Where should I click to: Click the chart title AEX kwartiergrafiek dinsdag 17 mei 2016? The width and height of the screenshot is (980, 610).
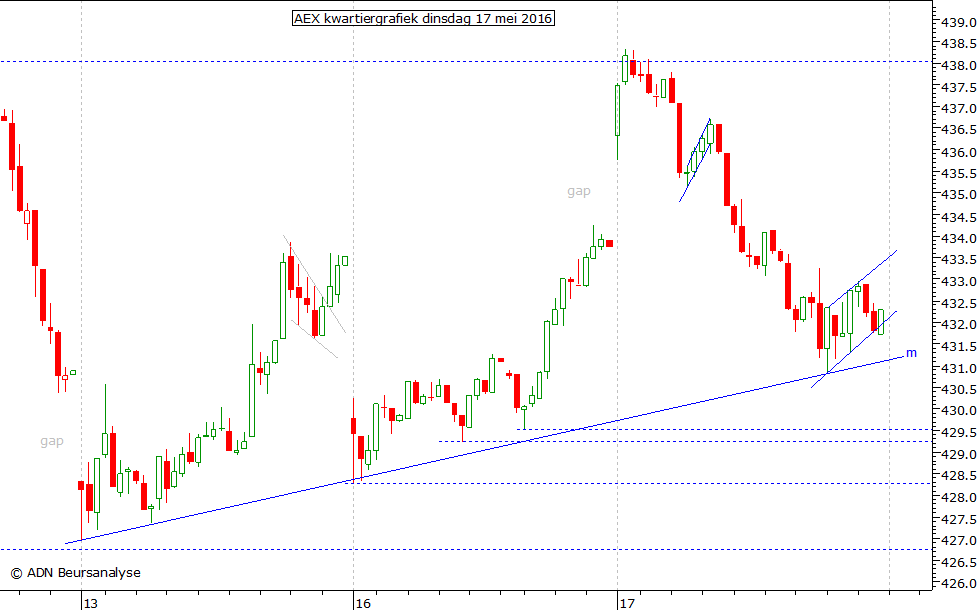(423, 19)
